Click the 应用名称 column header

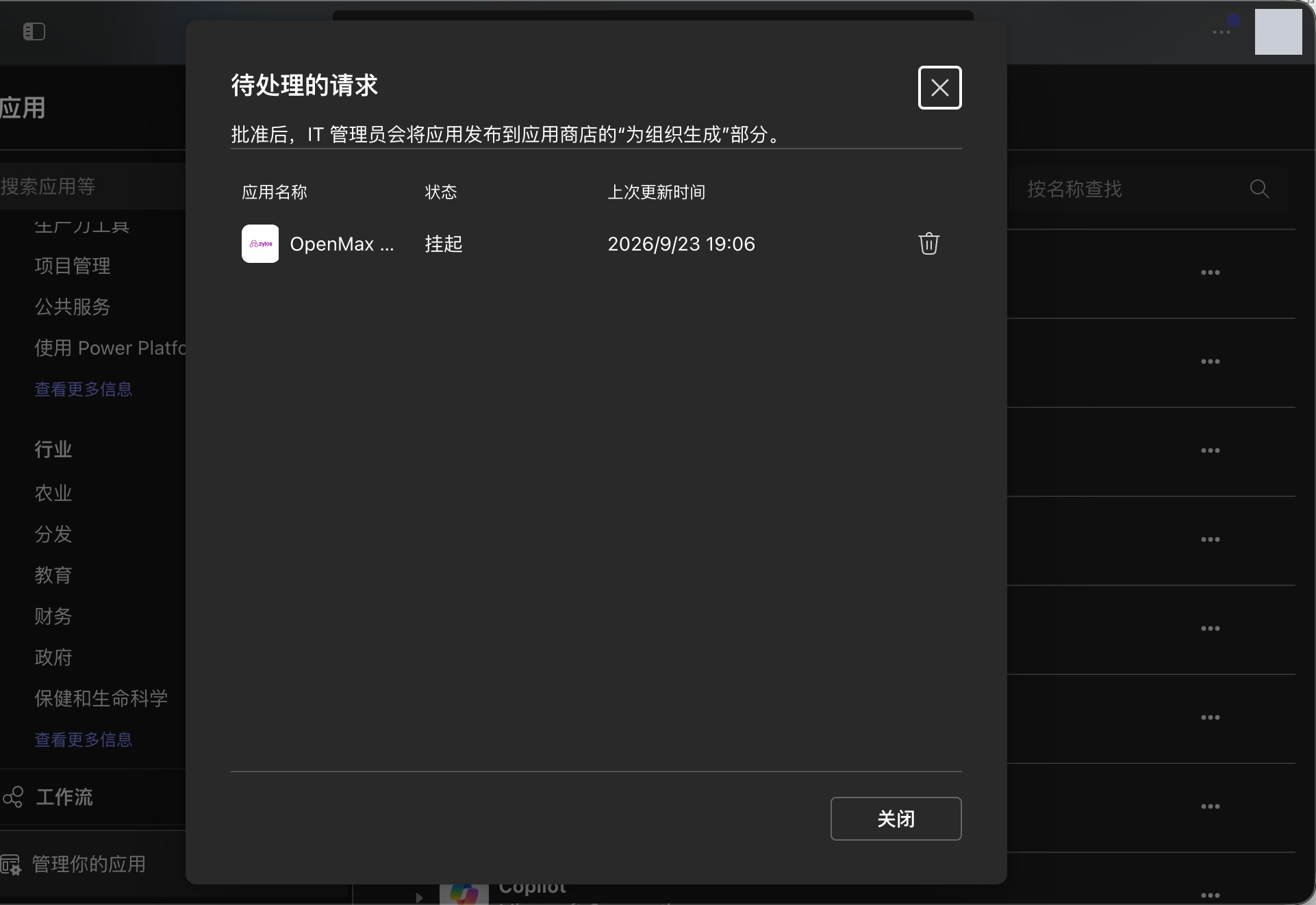(275, 192)
